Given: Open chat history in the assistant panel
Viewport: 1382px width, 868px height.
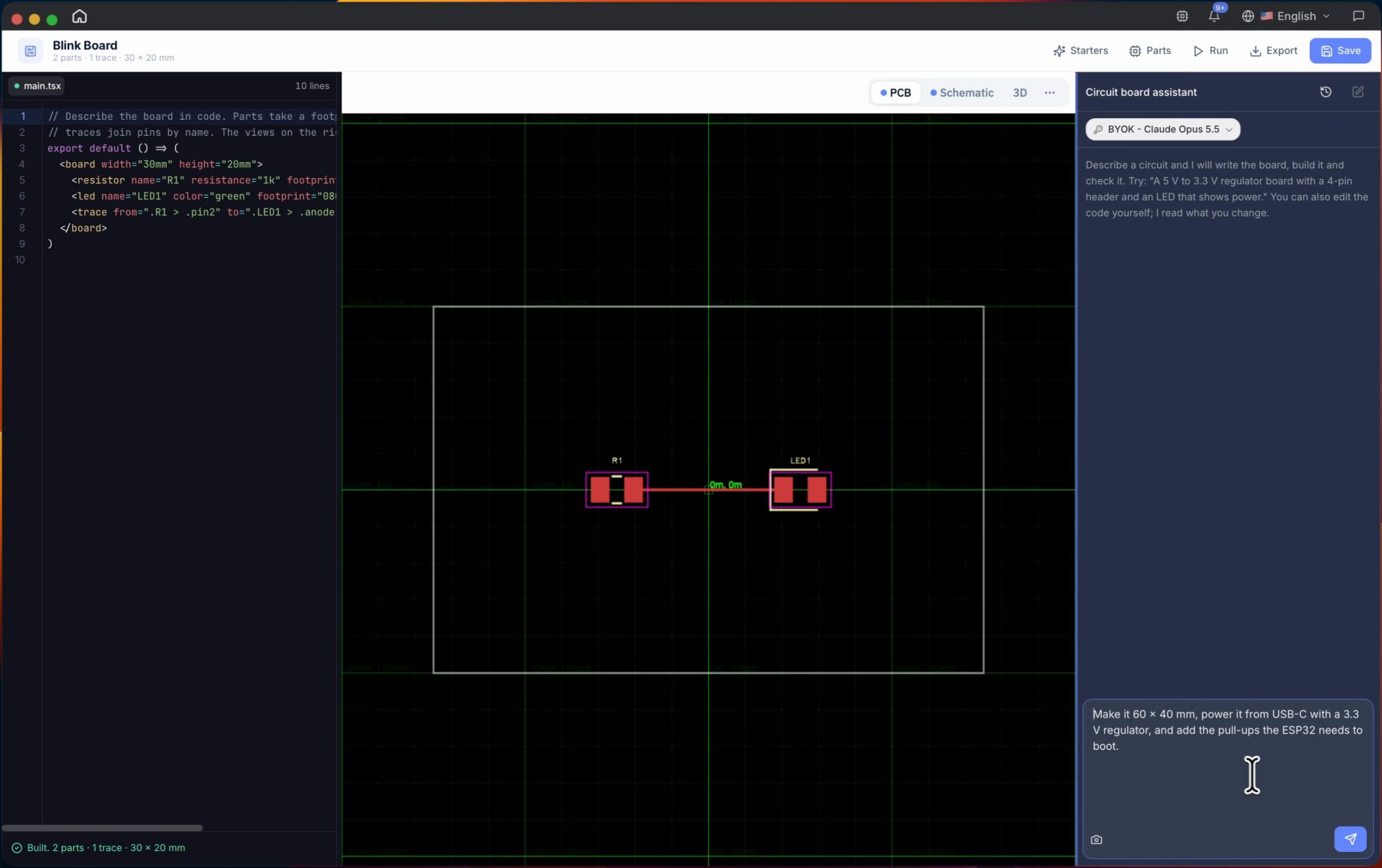Looking at the screenshot, I should 1326,92.
